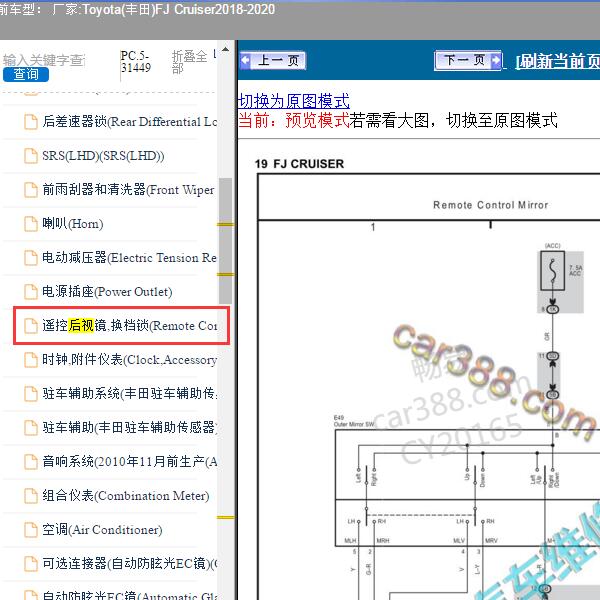Click the sidebar vertical scrollbar thumb

tap(225, 241)
